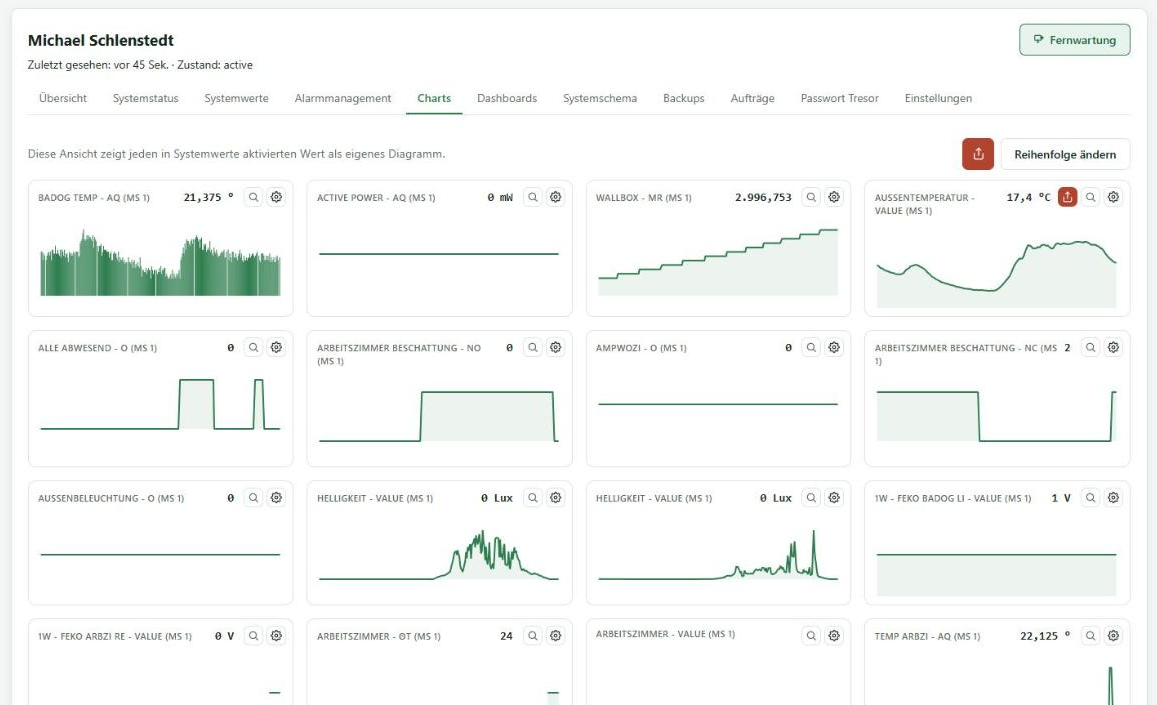
Task: Magnify the WALLBOX - MR chart
Action: click(811, 197)
